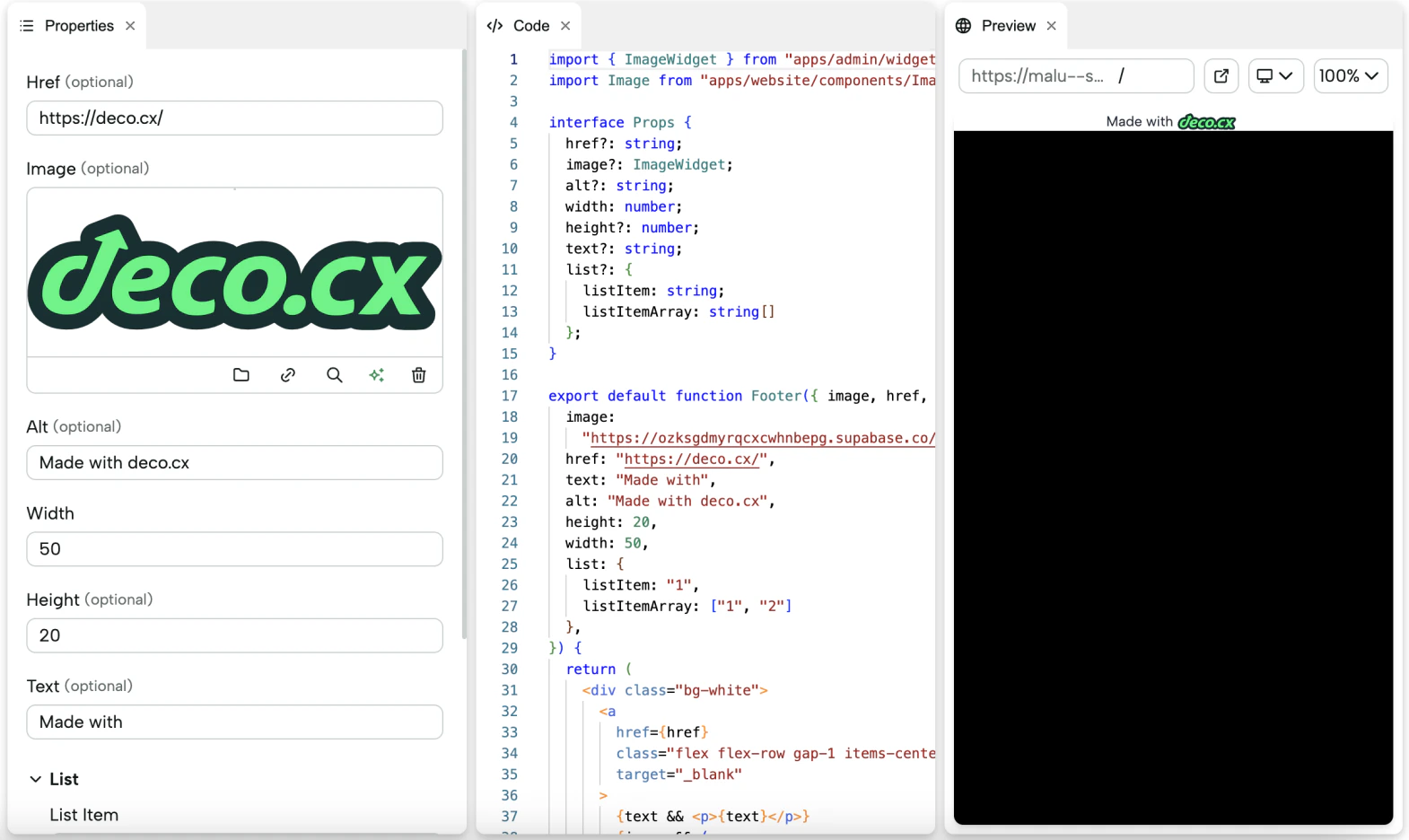Screen dimensions: 1409x840
Task: Click the deco.cx image thumbnail
Action: pos(234,273)
